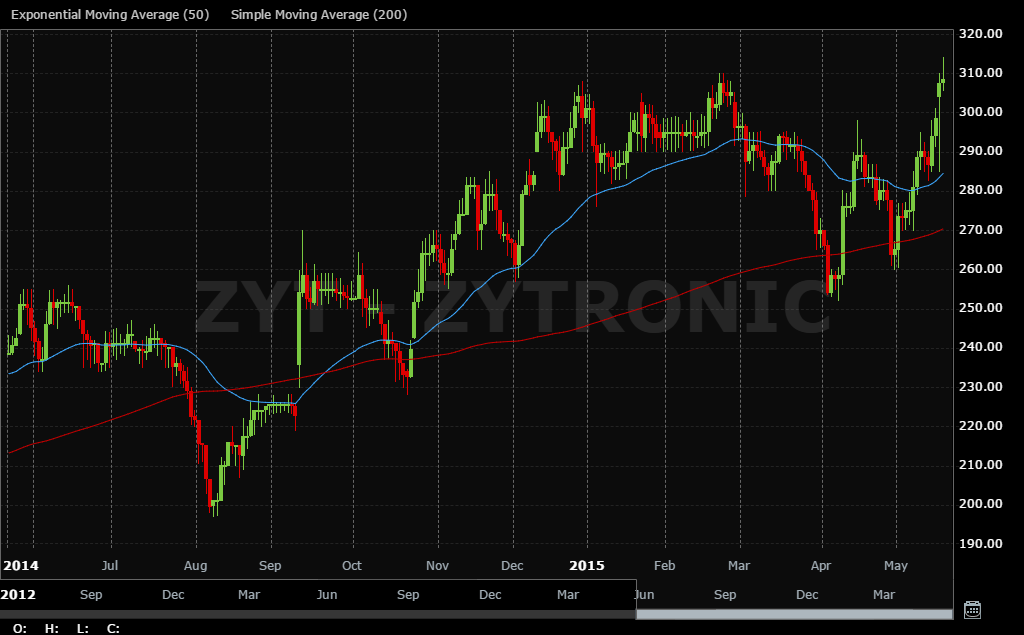
Task: Select the 2015 label on the main time axis
Action: [x=587, y=566]
